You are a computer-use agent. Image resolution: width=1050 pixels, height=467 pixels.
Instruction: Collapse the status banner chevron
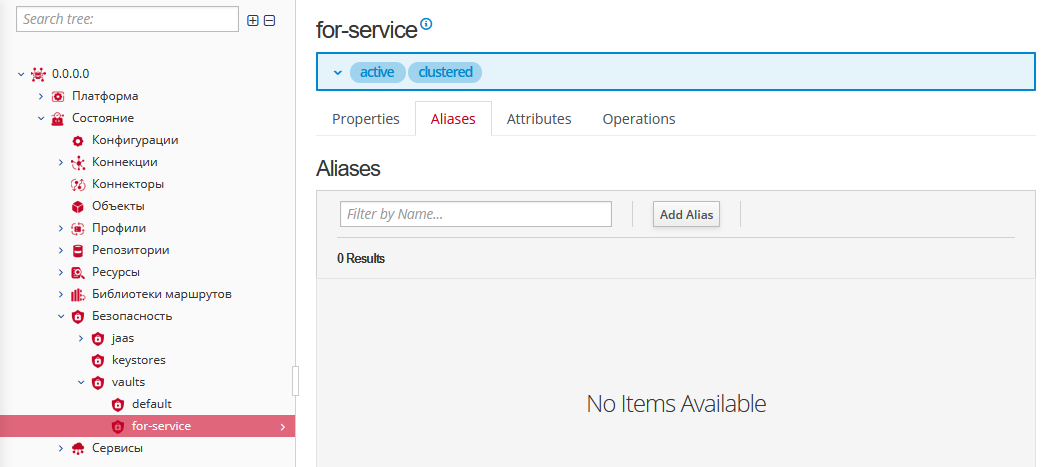point(338,72)
